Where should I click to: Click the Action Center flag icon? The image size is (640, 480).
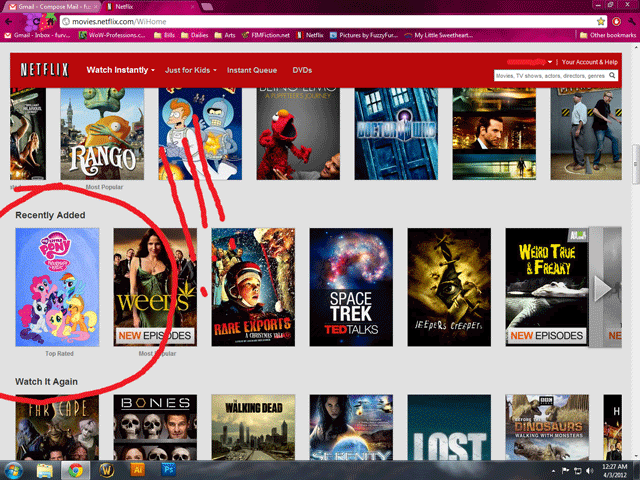tap(565, 471)
